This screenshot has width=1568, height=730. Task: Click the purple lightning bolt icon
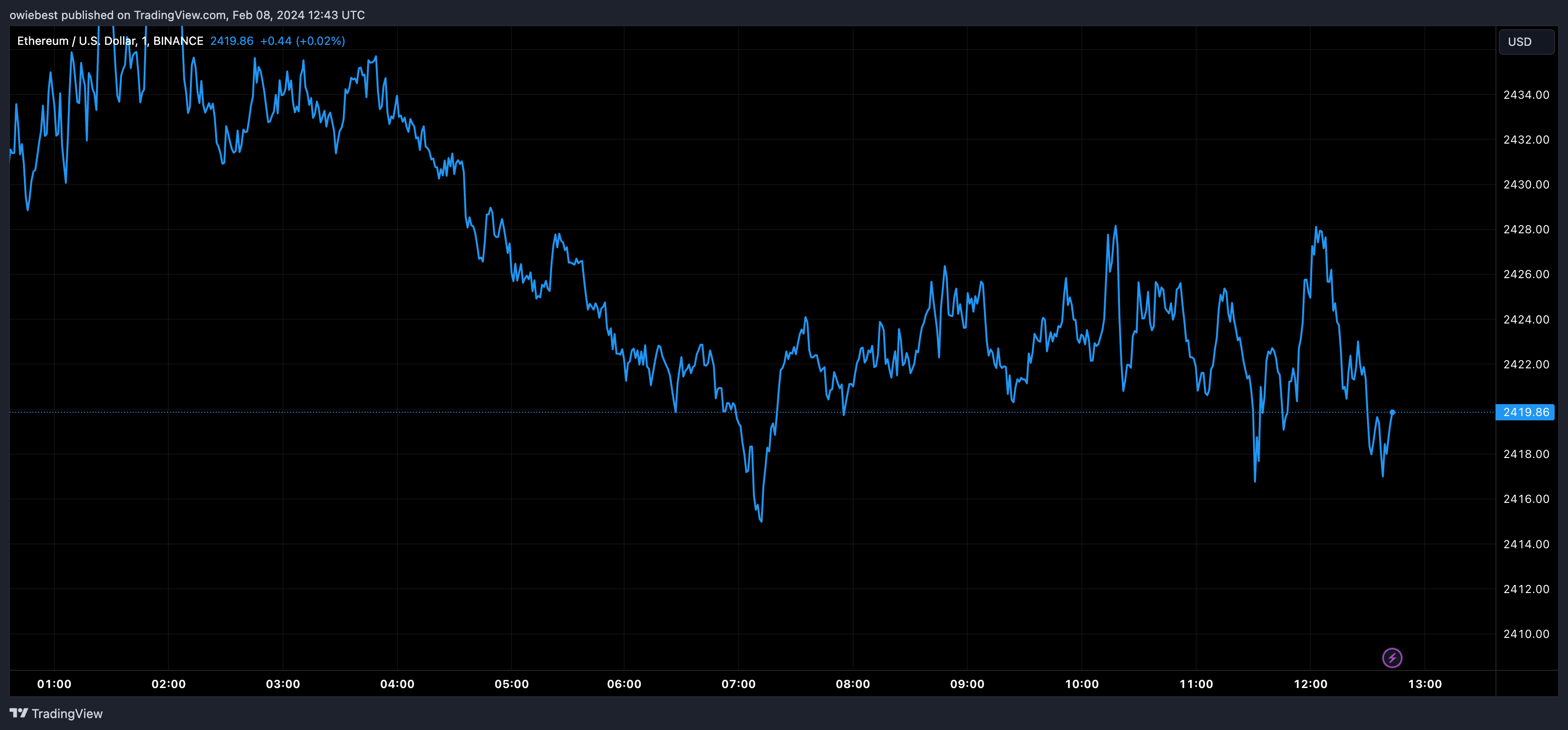point(1392,657)
